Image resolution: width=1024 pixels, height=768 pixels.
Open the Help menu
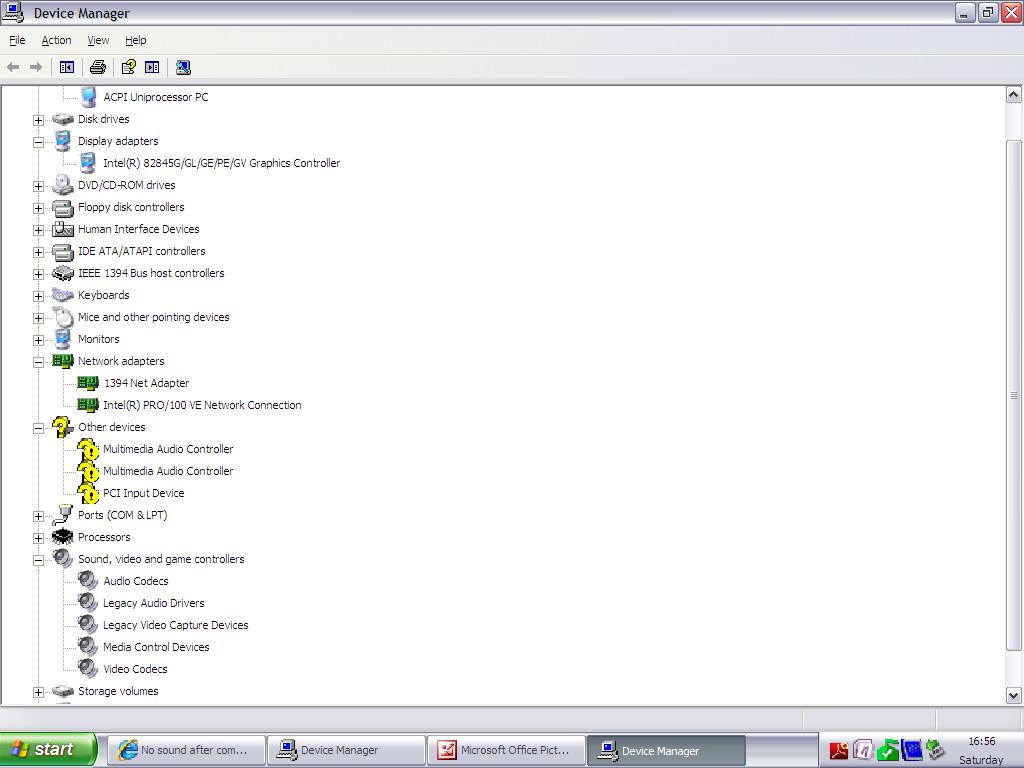point(136,40)
